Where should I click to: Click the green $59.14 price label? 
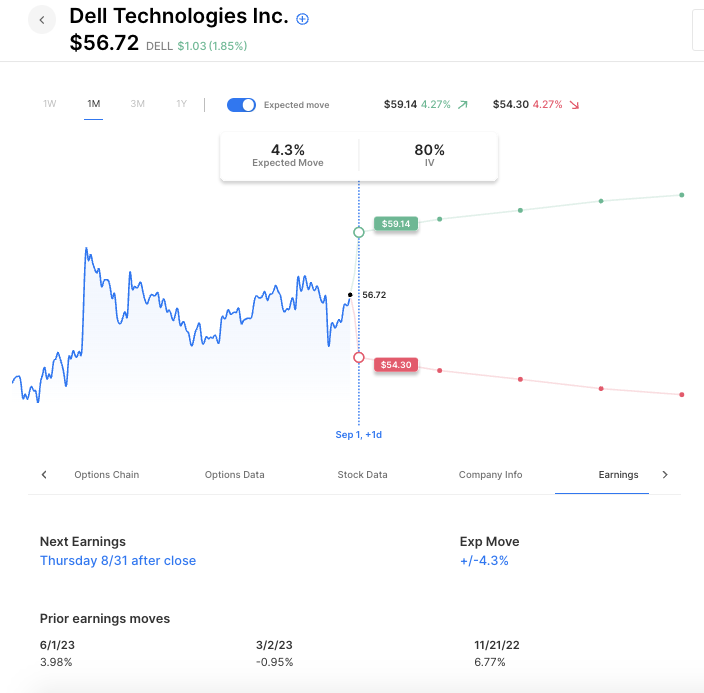click(x=395, y=224)
